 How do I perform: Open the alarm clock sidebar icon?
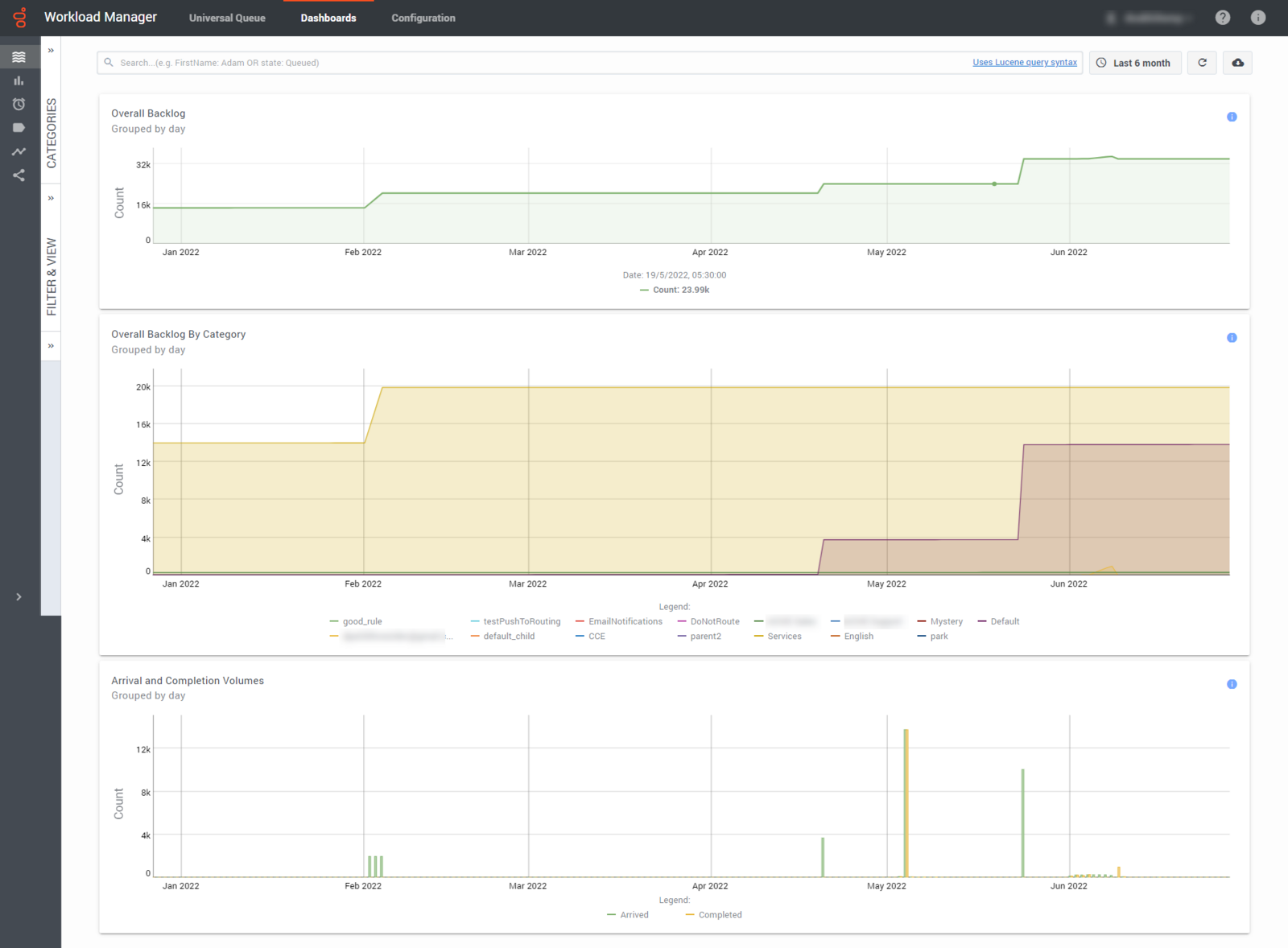(19, 104)
